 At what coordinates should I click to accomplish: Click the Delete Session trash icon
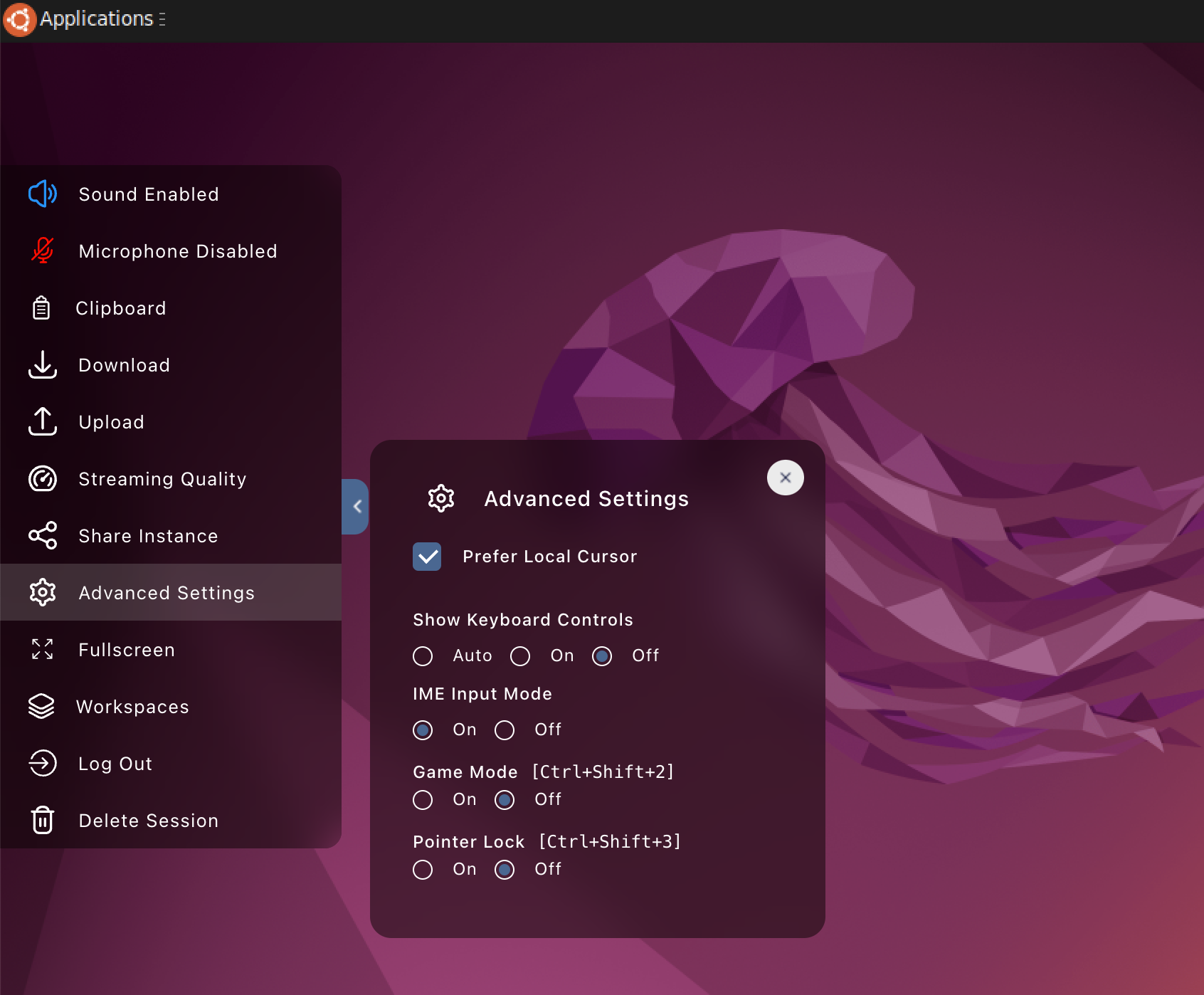pyautogui.click(x=42, y=820)
